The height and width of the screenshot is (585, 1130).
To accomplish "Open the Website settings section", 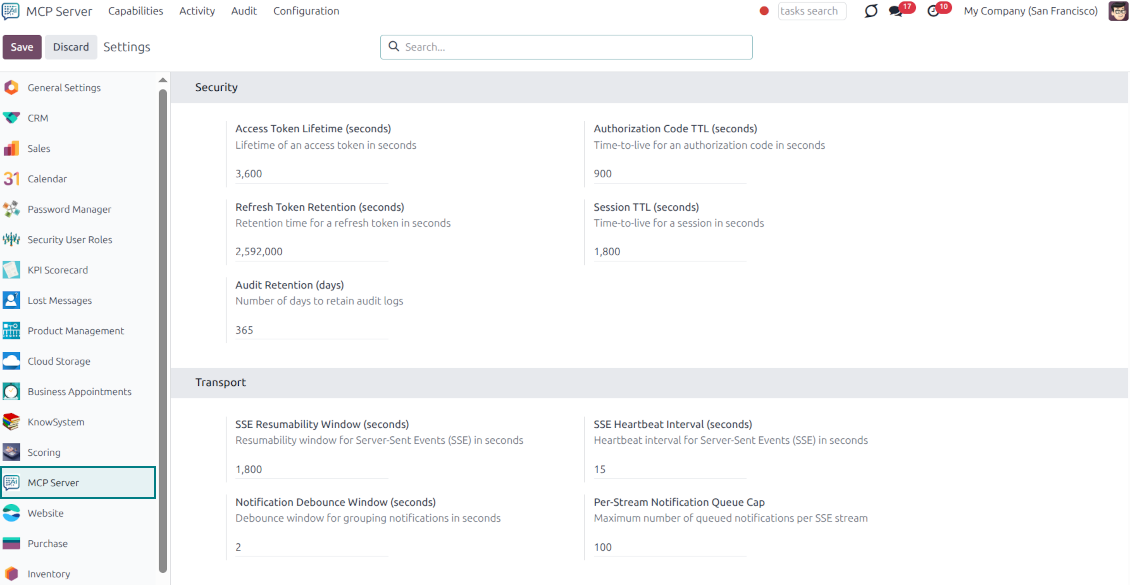I will point(47,512).
